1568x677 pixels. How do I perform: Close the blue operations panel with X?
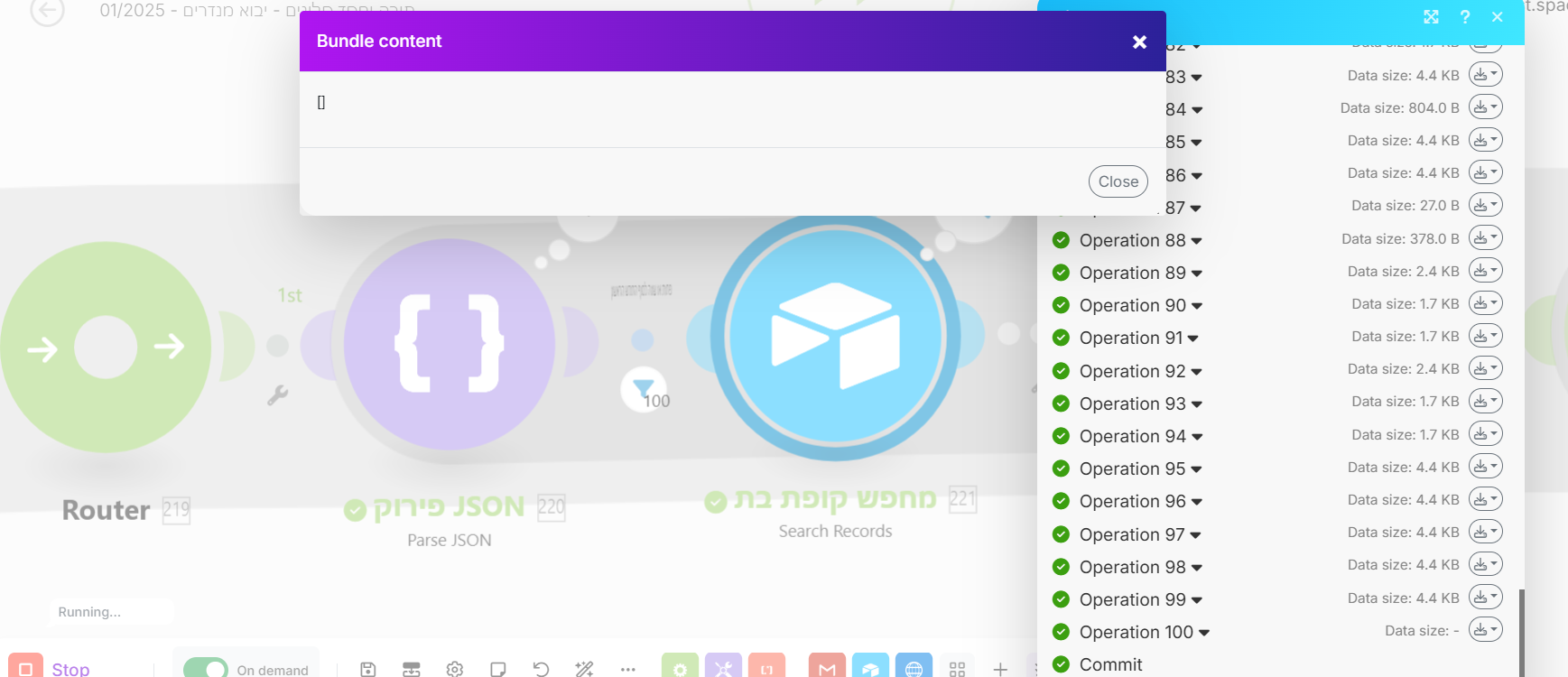click(1498, 17)
